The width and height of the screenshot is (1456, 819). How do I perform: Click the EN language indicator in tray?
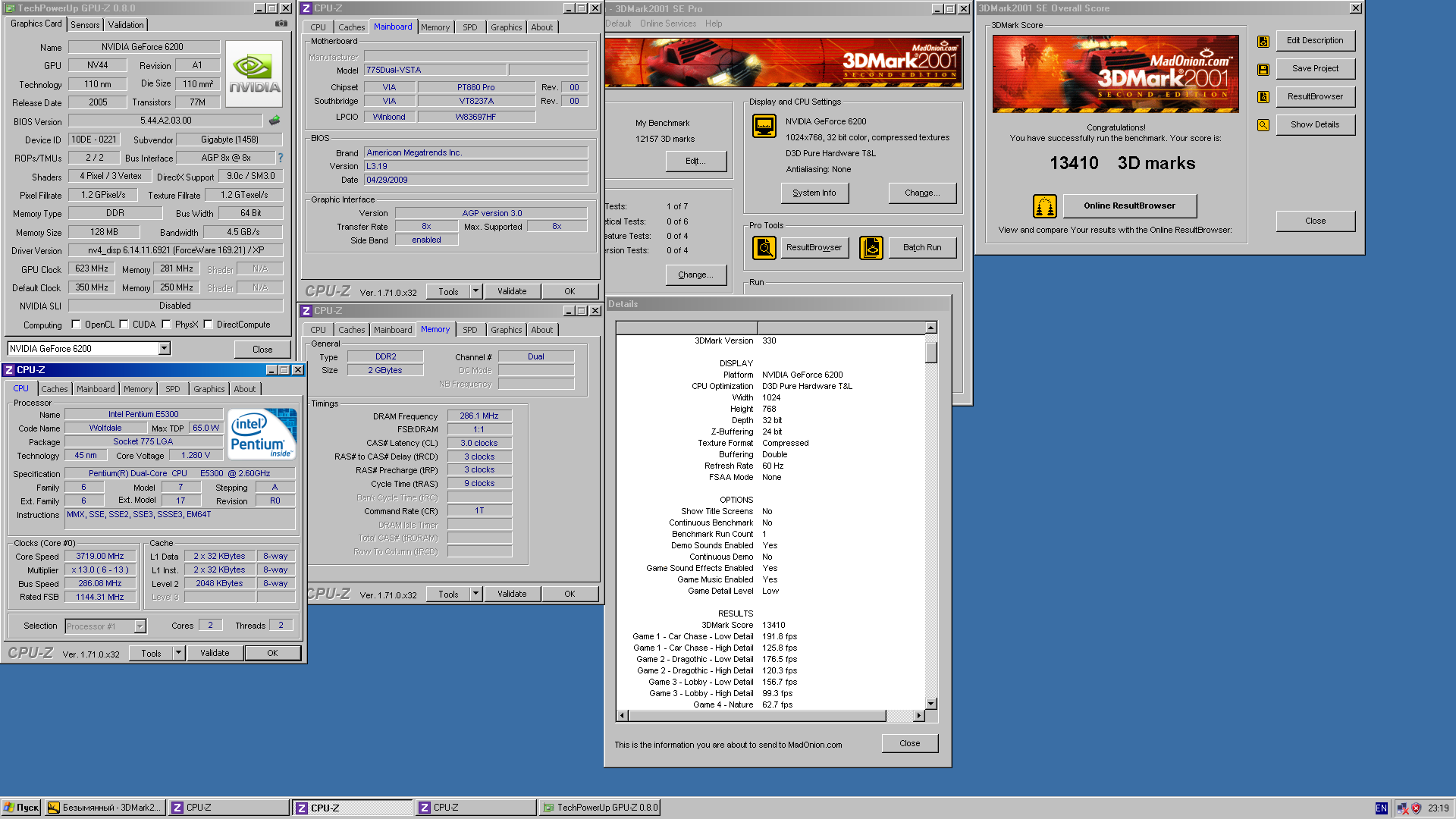(1381, 808)
